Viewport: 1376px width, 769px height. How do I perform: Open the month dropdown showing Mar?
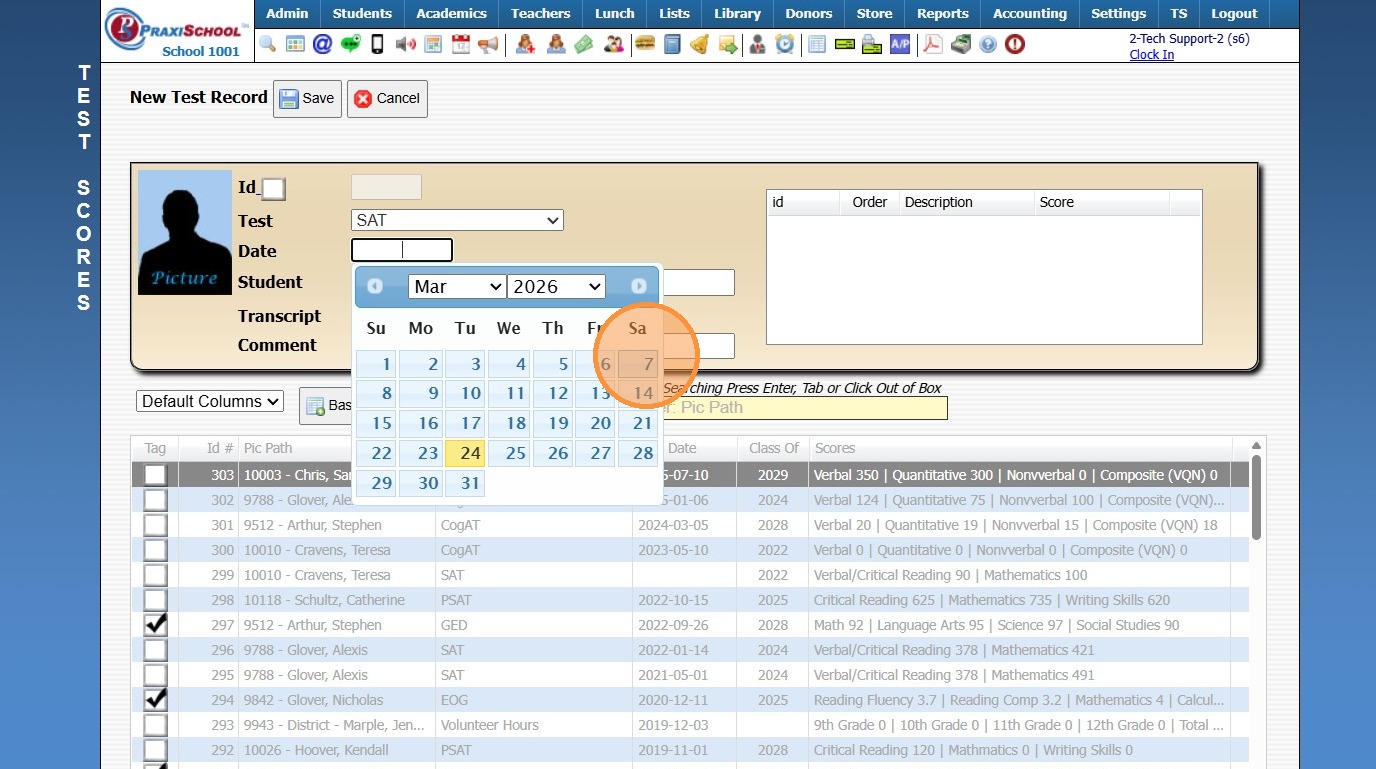click(457, 287)
